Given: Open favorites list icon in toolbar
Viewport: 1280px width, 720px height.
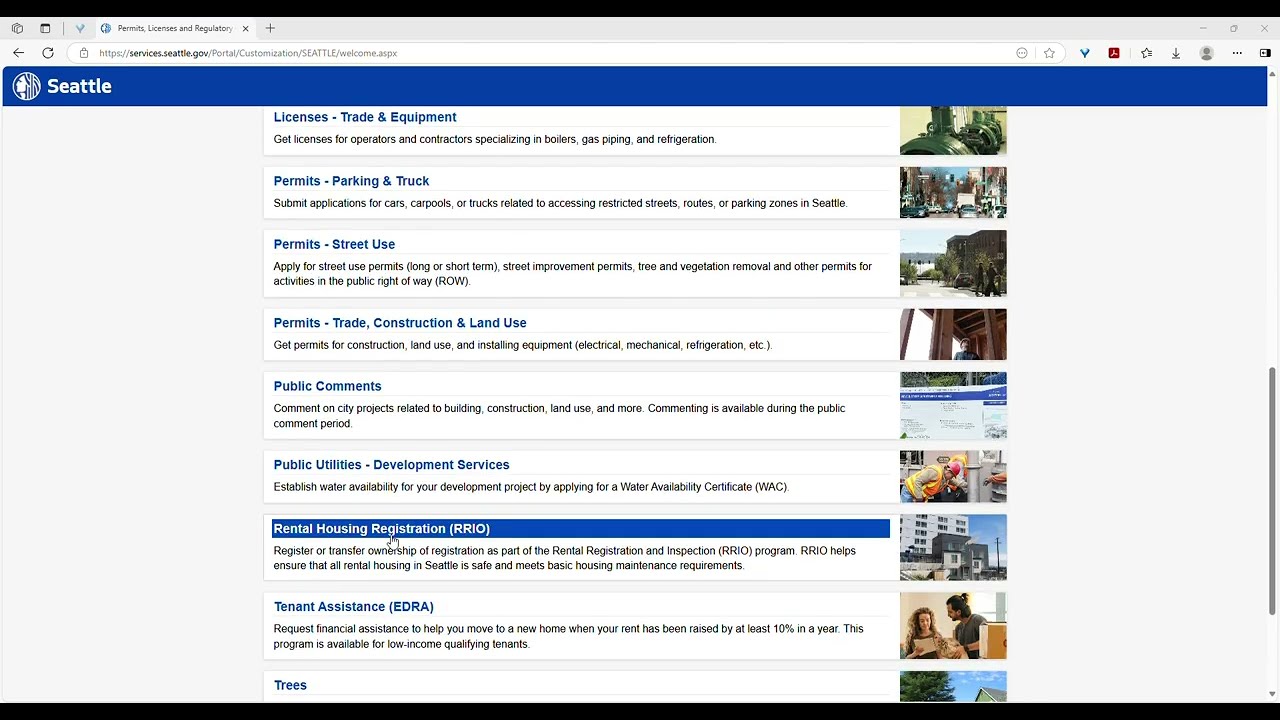Looking at the screenshot, I should (1147, 53).
